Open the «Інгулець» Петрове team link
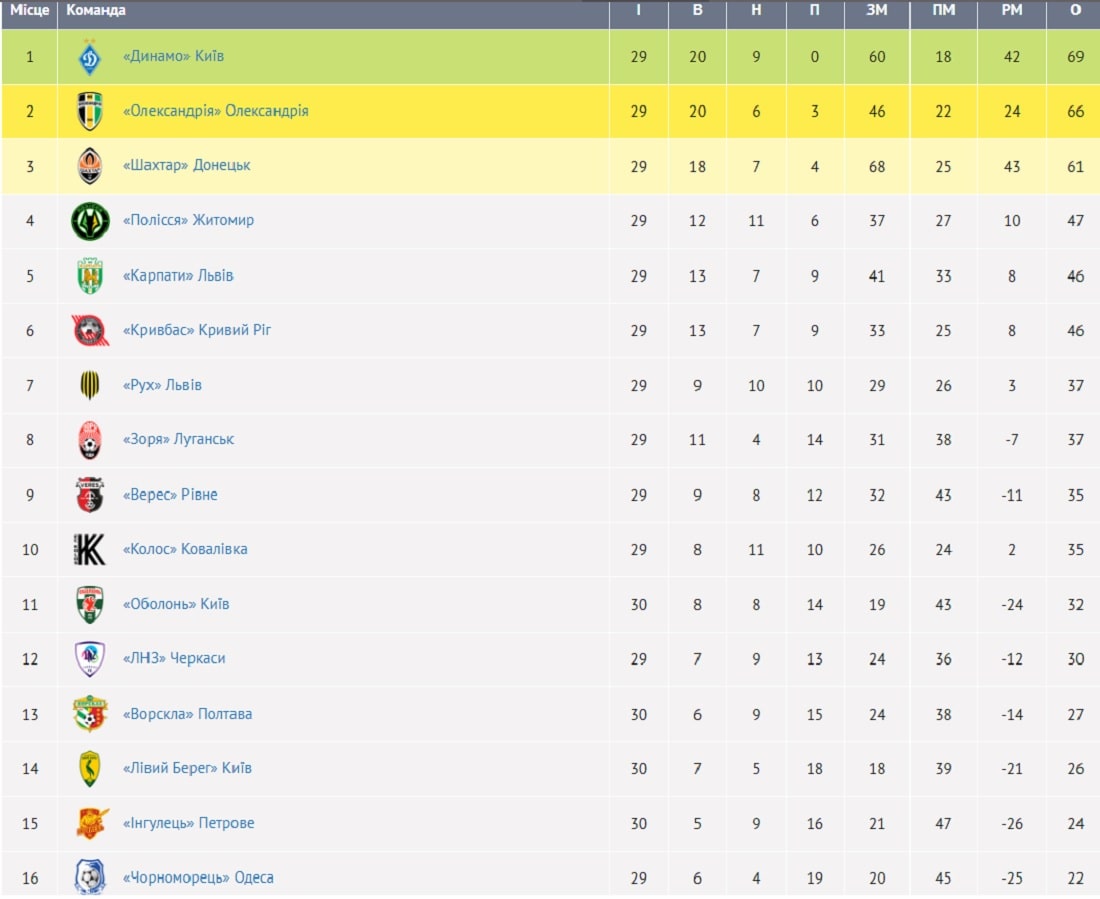Image resolution: width=1100 pixels, height=899 pixels. 189,823
